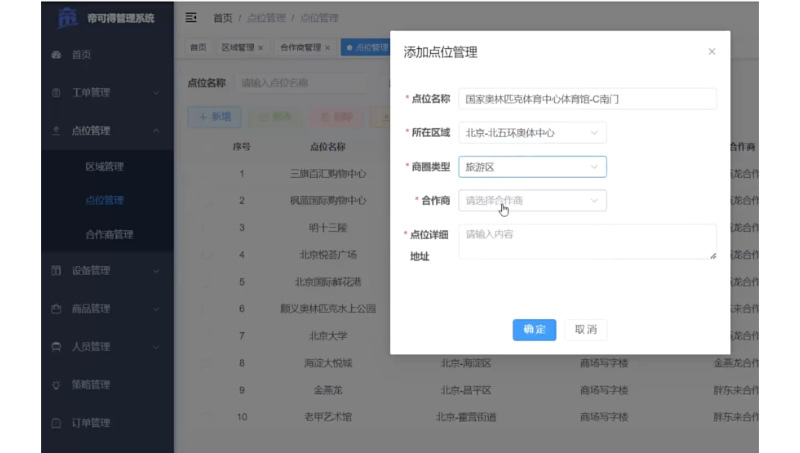Open the 商圈类型 dropdown showing 旅游区
This screenshot has height=453, width=800.
point(532,167)
